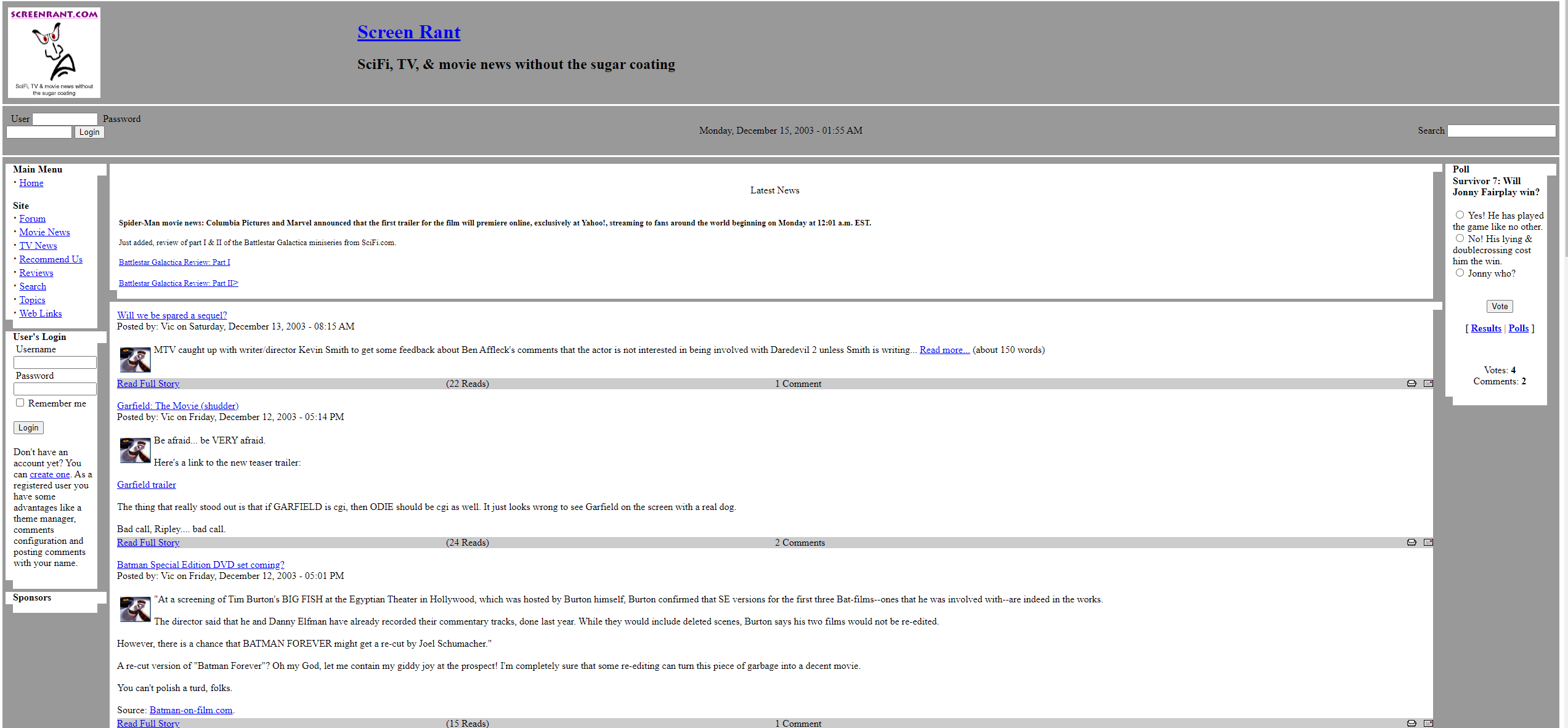Viewport: 1568px width, 728px height.
Task: Select the 'Jonny who?' poll option
Action: click(1460, 273)
